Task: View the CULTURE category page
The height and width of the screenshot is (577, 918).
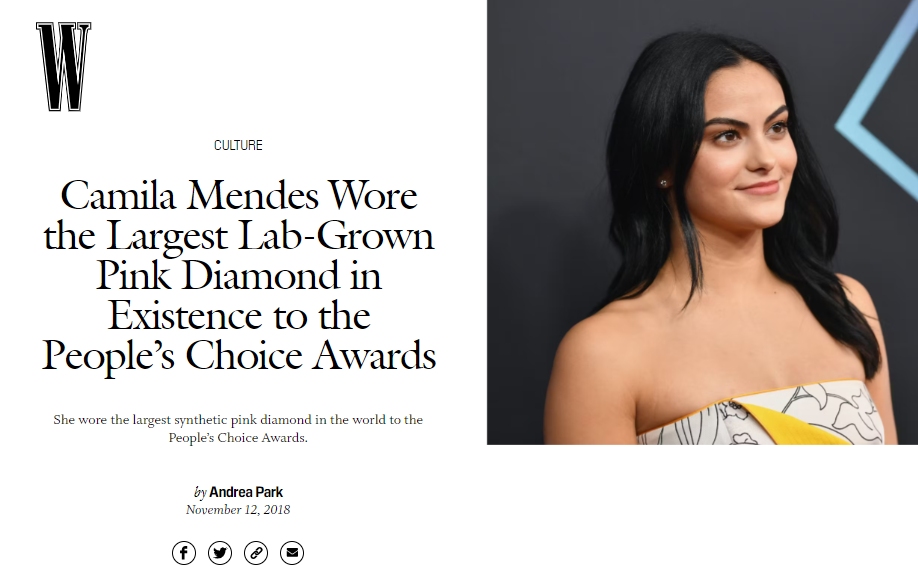Action: click(238, 144)
